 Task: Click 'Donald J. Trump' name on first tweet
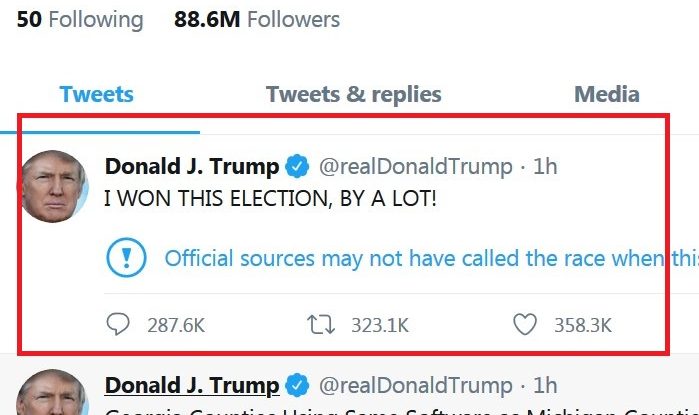pos(192,166)
